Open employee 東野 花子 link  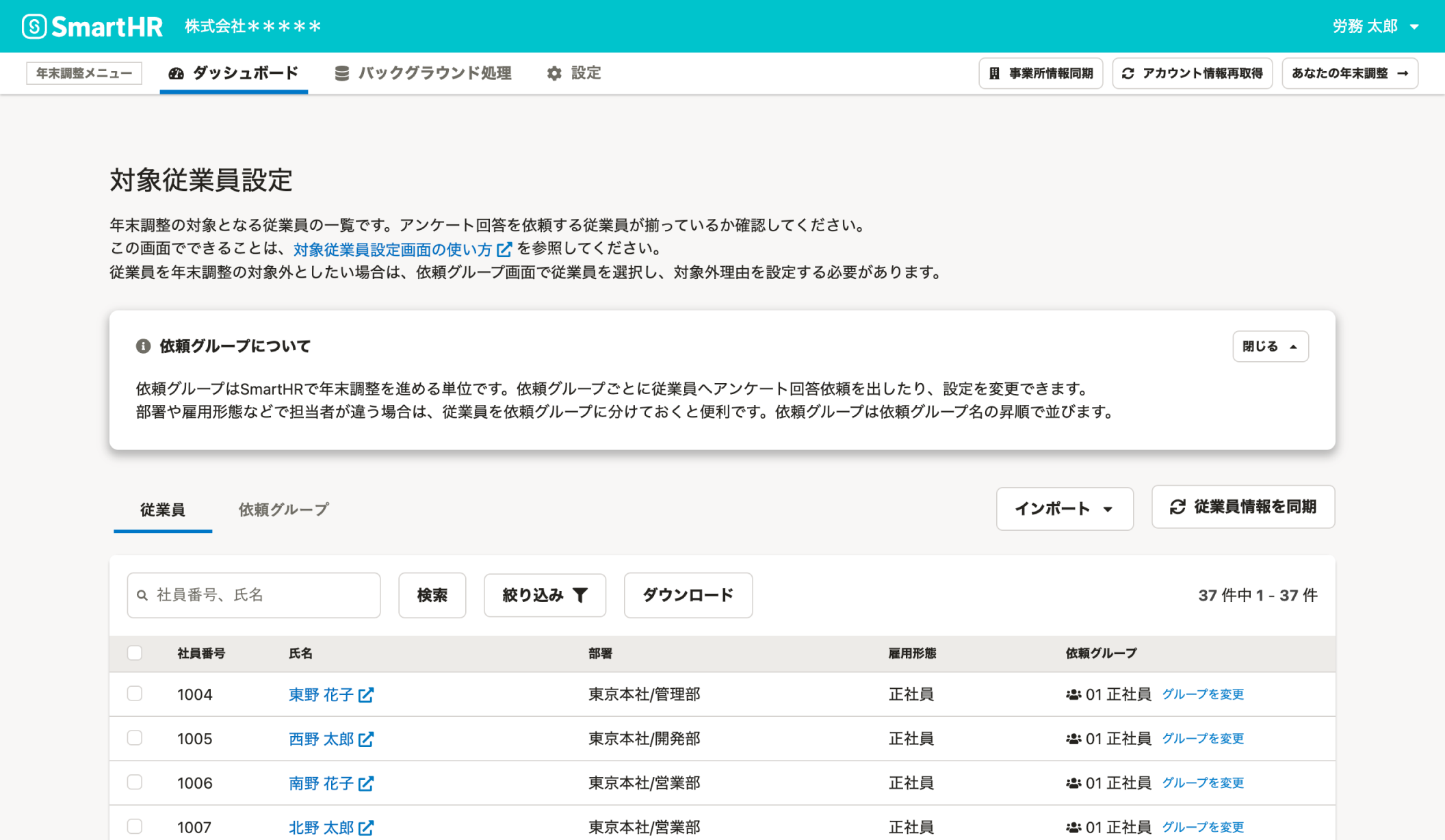[x=331, y=695]
